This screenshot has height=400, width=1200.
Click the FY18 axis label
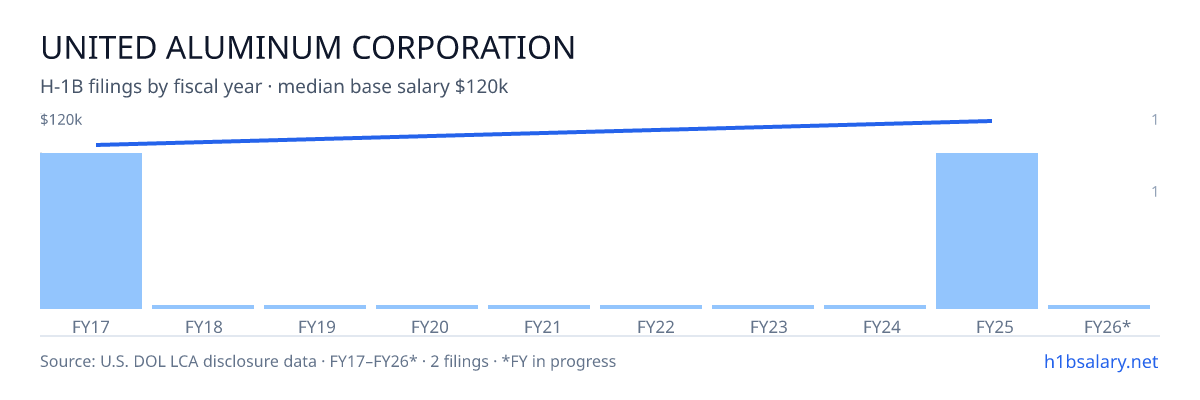point(203,327)
